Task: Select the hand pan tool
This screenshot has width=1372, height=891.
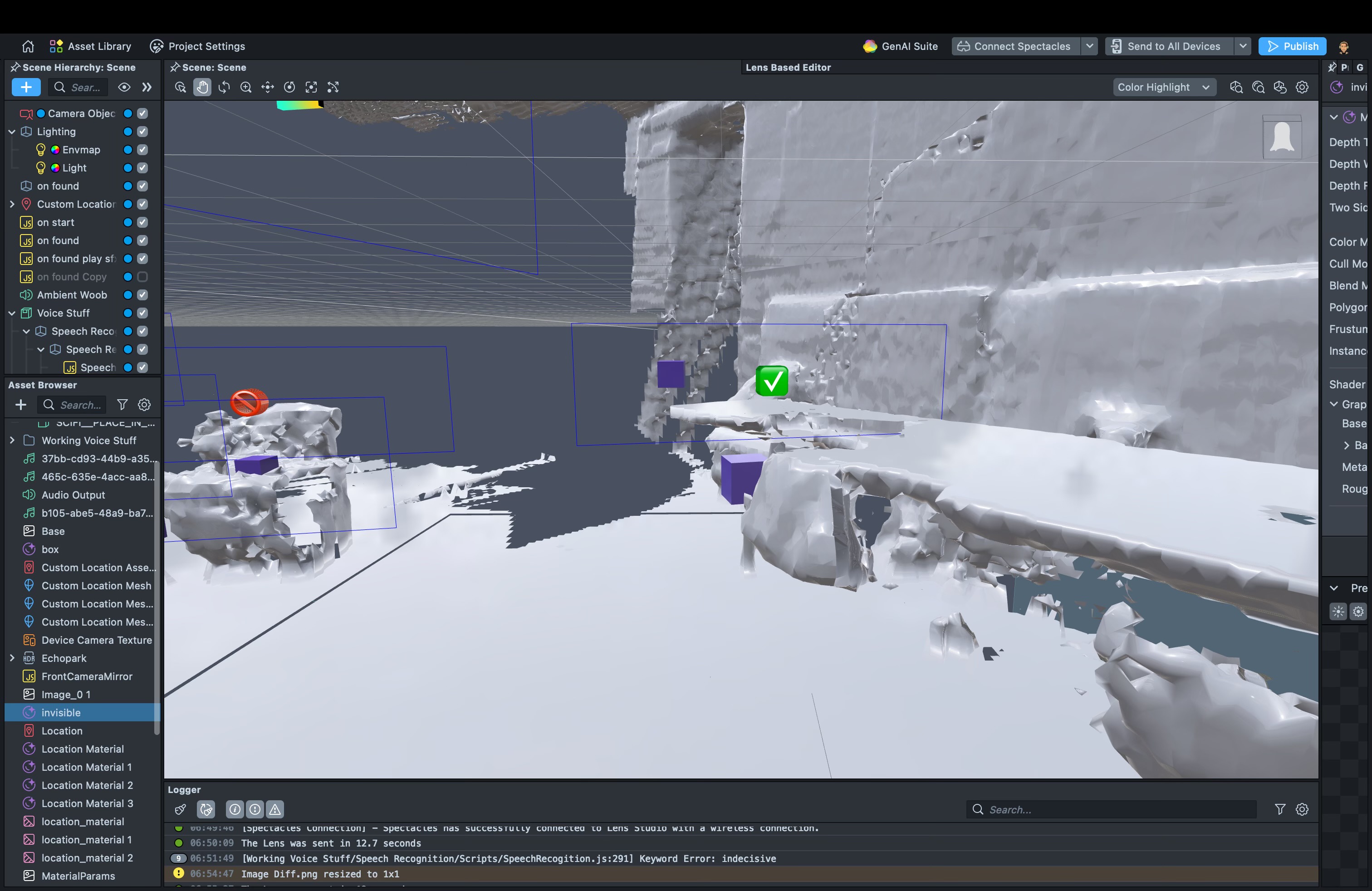Action: (x=202, y=87)
